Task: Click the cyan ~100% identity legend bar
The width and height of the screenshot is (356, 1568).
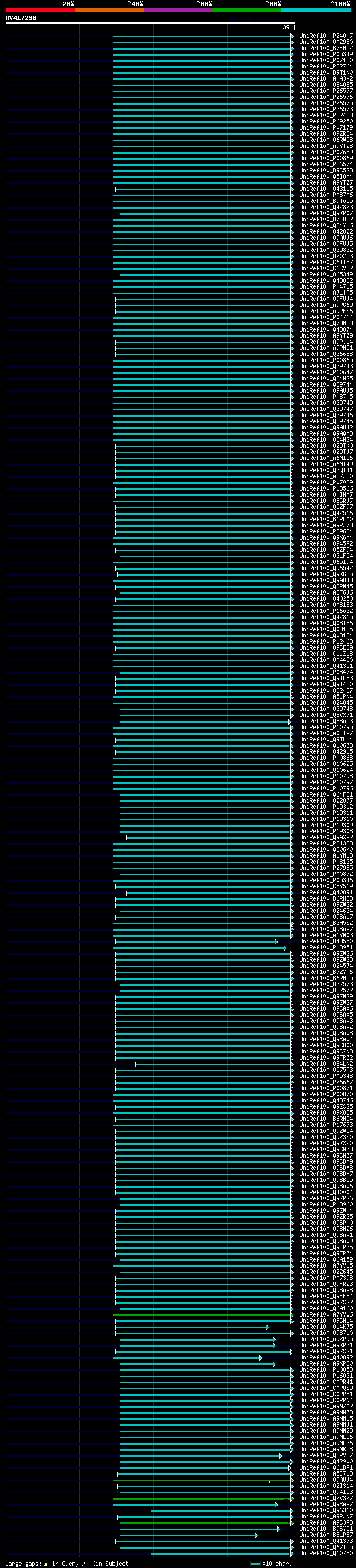Action: [316, 10]
